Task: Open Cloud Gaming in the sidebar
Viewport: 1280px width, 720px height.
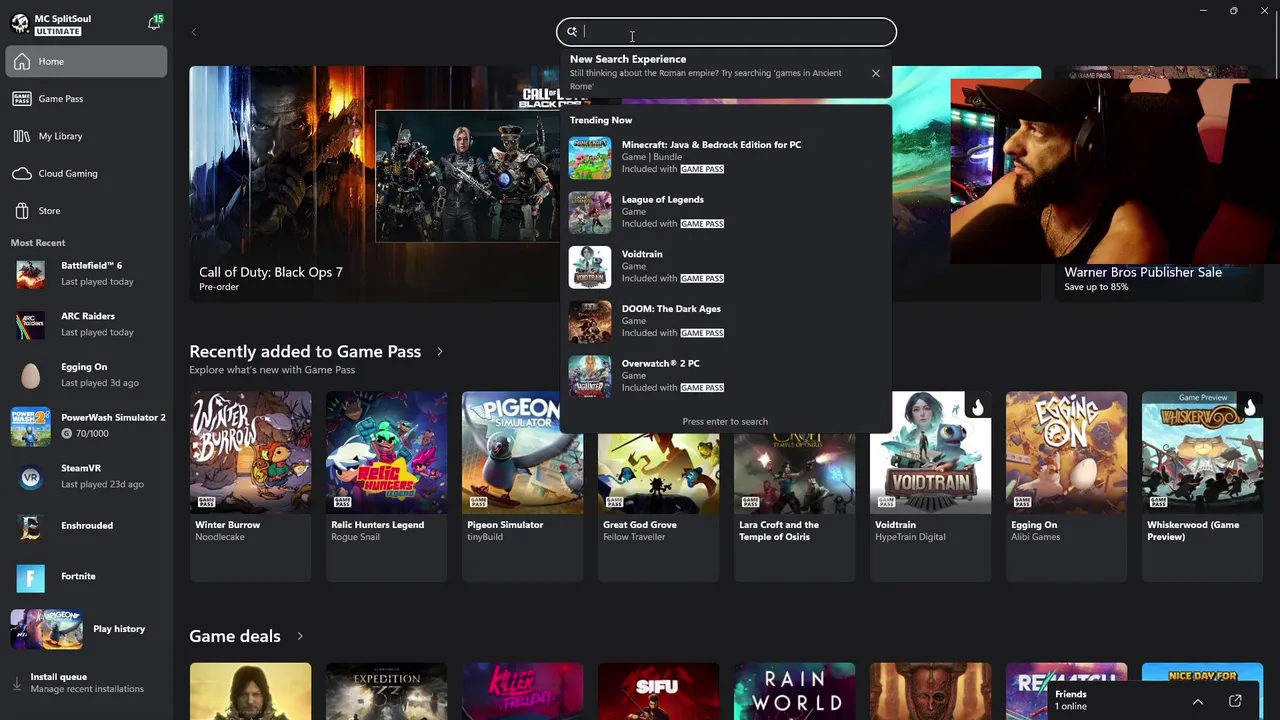Action: point(86,173)
